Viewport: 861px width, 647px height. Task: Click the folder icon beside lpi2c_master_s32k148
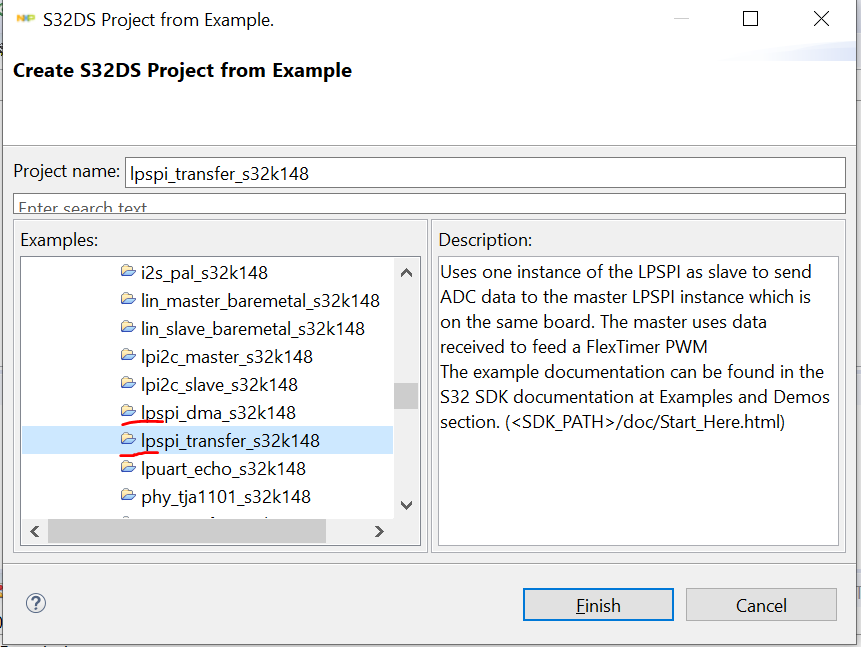(x=129, y=356)
